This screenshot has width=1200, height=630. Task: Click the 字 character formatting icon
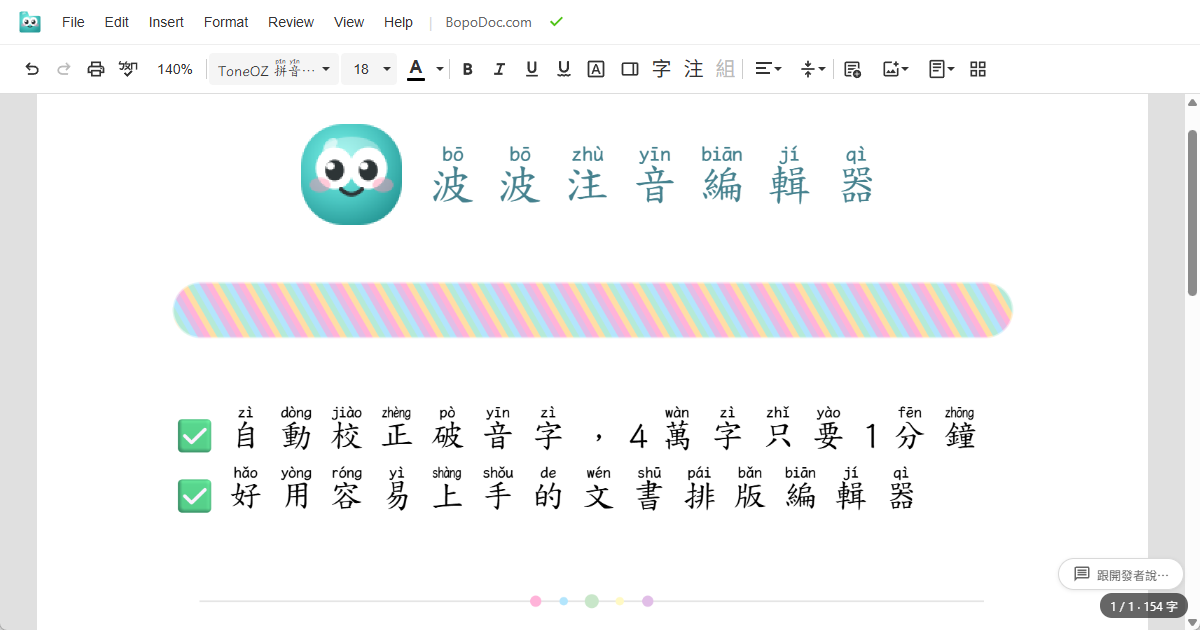(661, 69)
